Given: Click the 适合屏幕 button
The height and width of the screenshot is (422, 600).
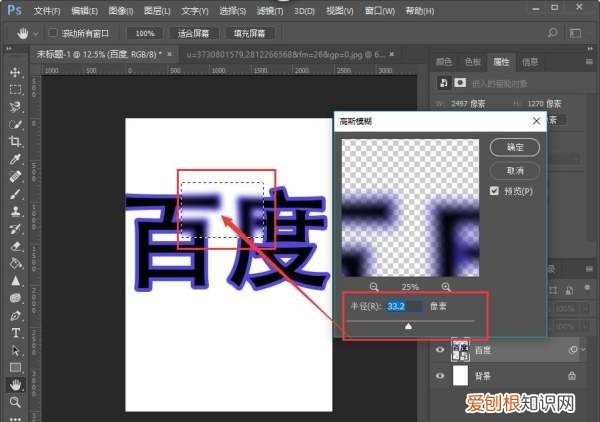Looking at the screenshot, I should (193, 33).
